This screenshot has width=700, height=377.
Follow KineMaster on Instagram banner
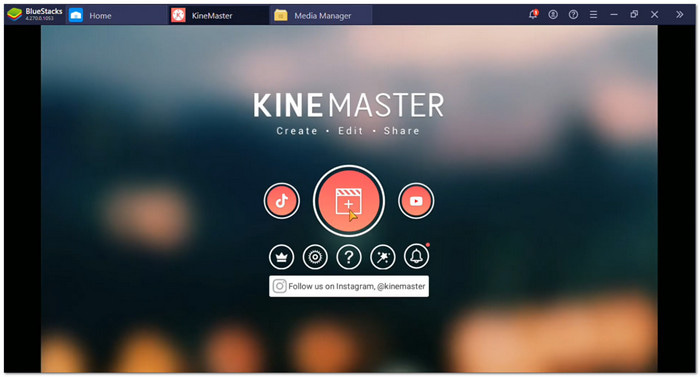[x=349, y=286]
